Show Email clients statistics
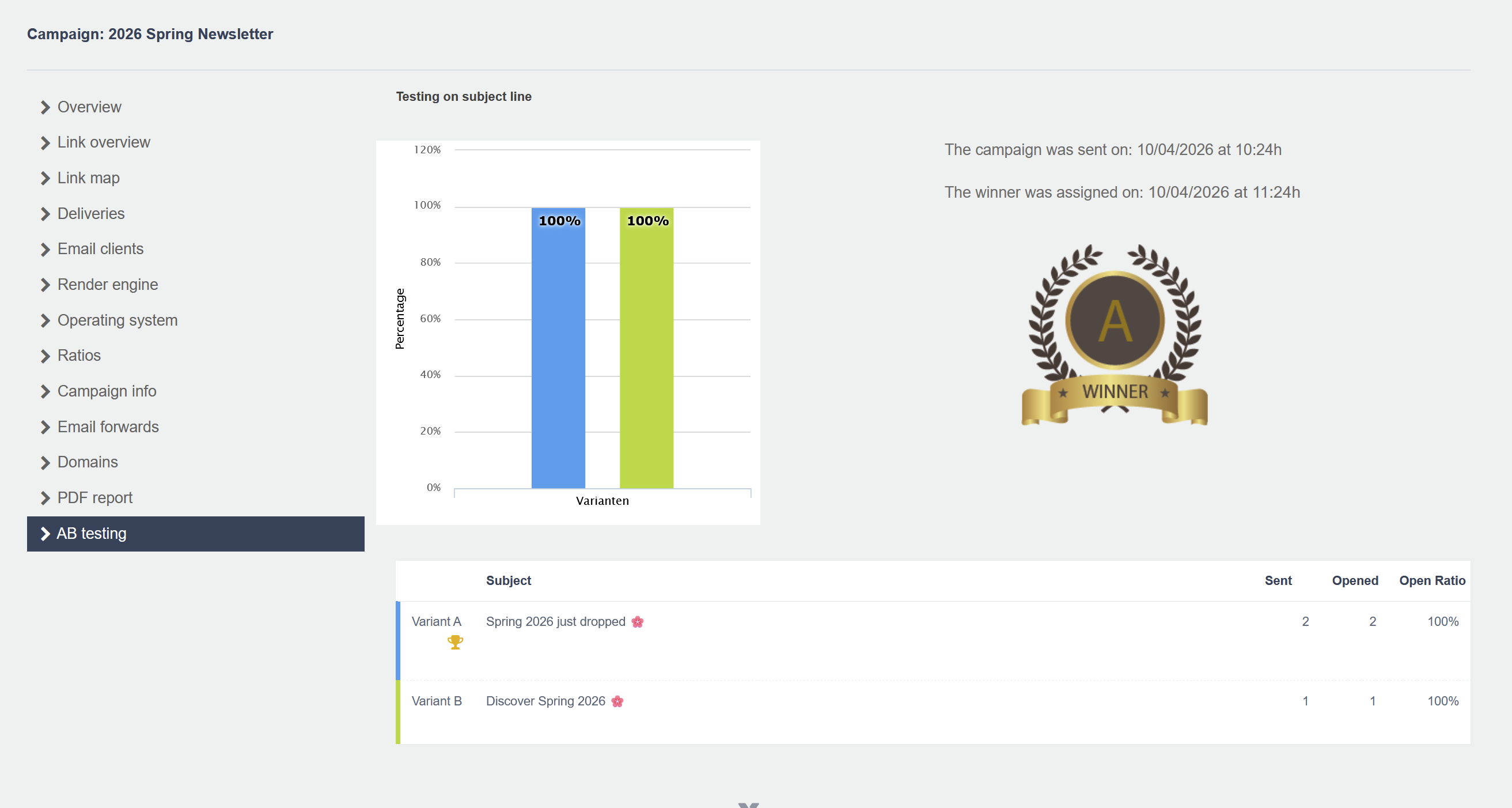Image resolution: width=1512 pixels, height=808 pixels. 100,249
